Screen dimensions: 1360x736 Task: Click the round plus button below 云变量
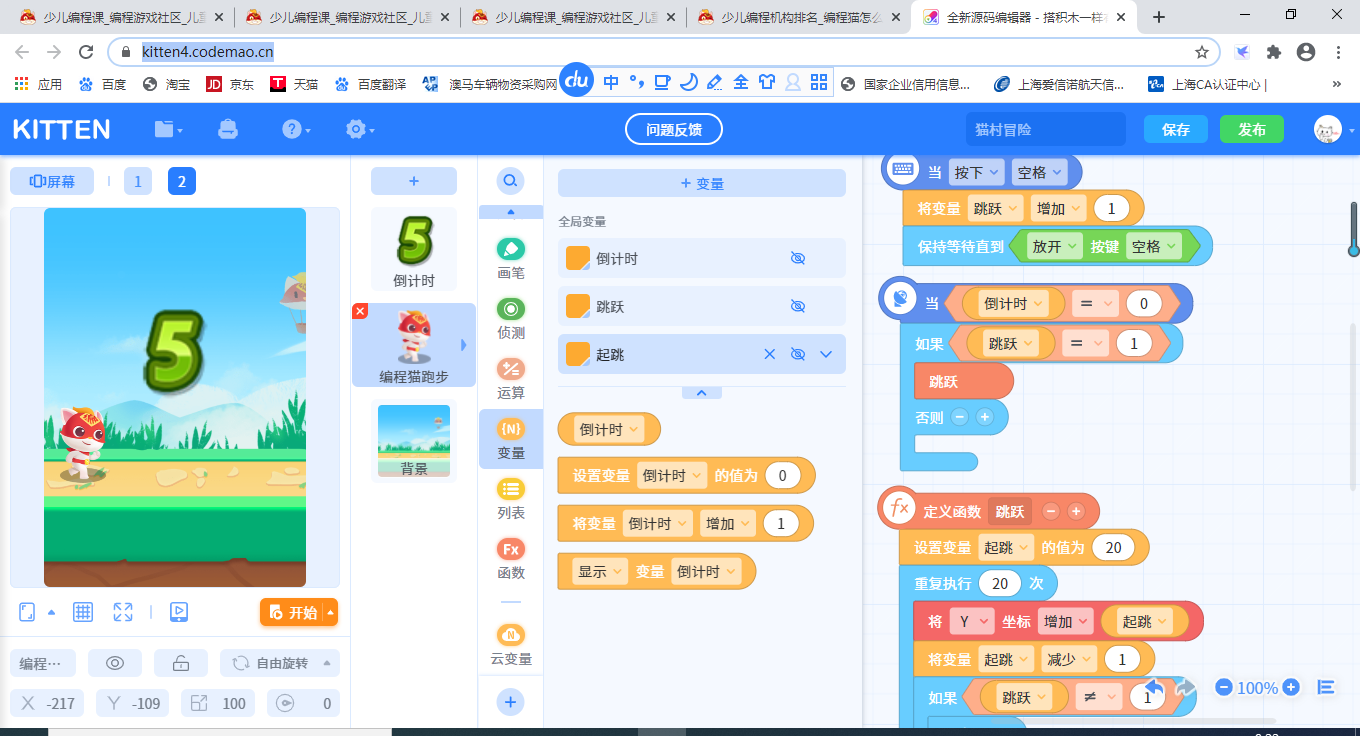(510, 702)
